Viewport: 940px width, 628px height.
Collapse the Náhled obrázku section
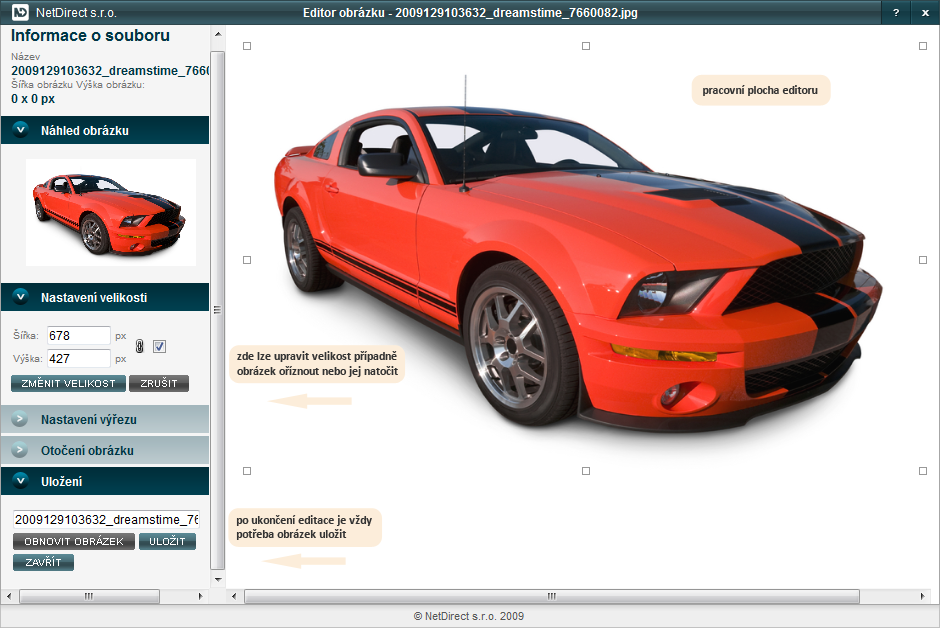click(20, 130)
